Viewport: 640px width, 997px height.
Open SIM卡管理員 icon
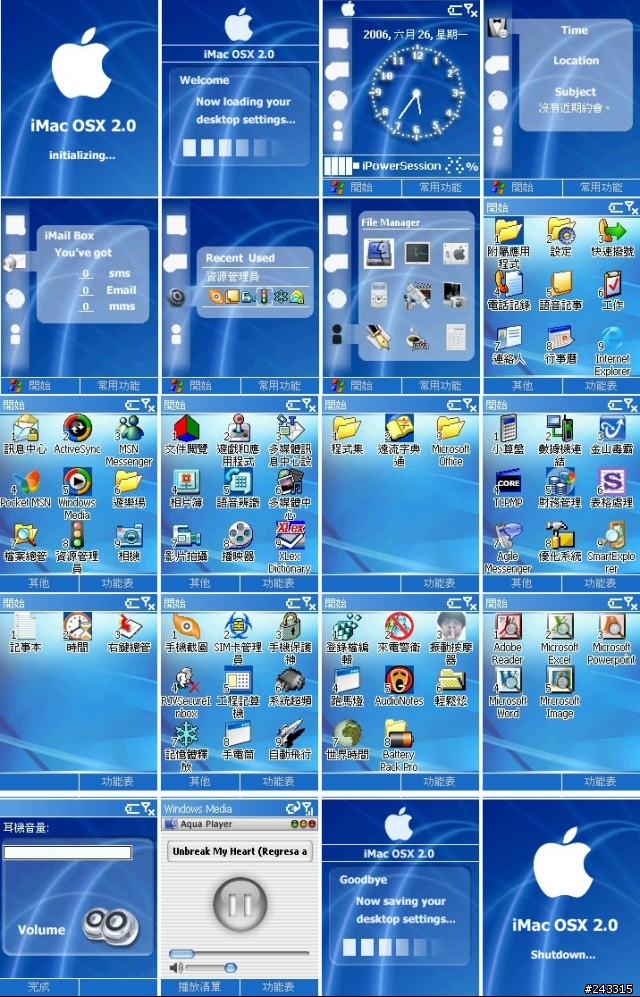[x=238, y=627]
